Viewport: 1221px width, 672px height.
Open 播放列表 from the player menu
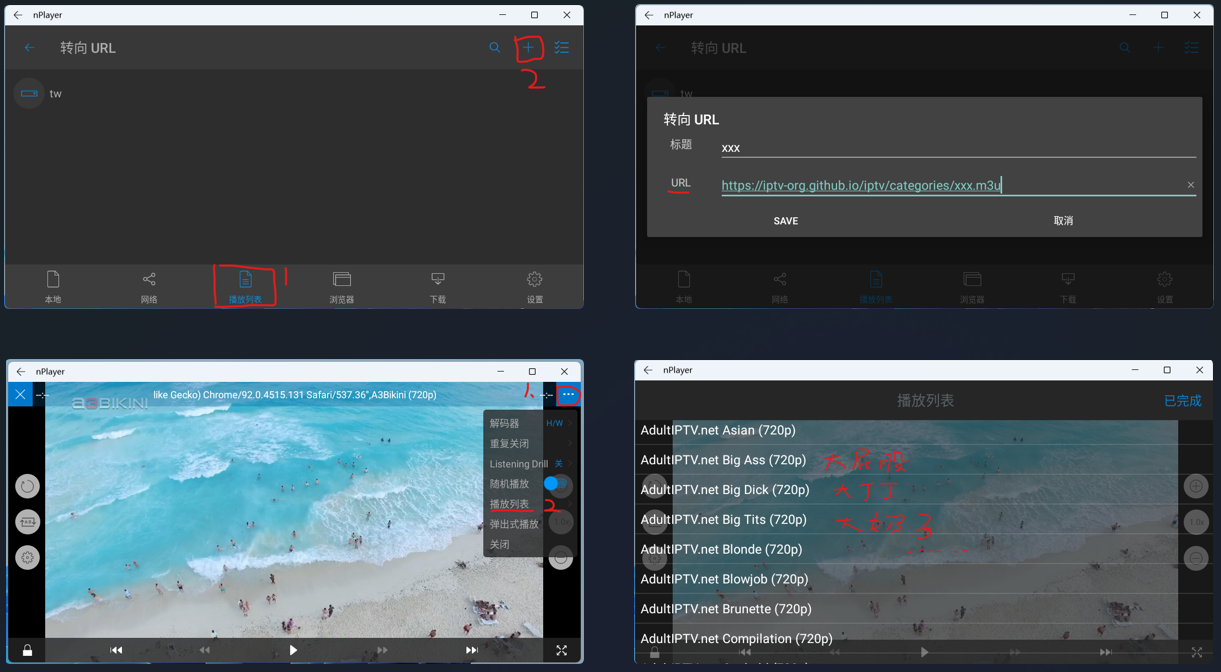pyautogui.click(x=510, y=504)
